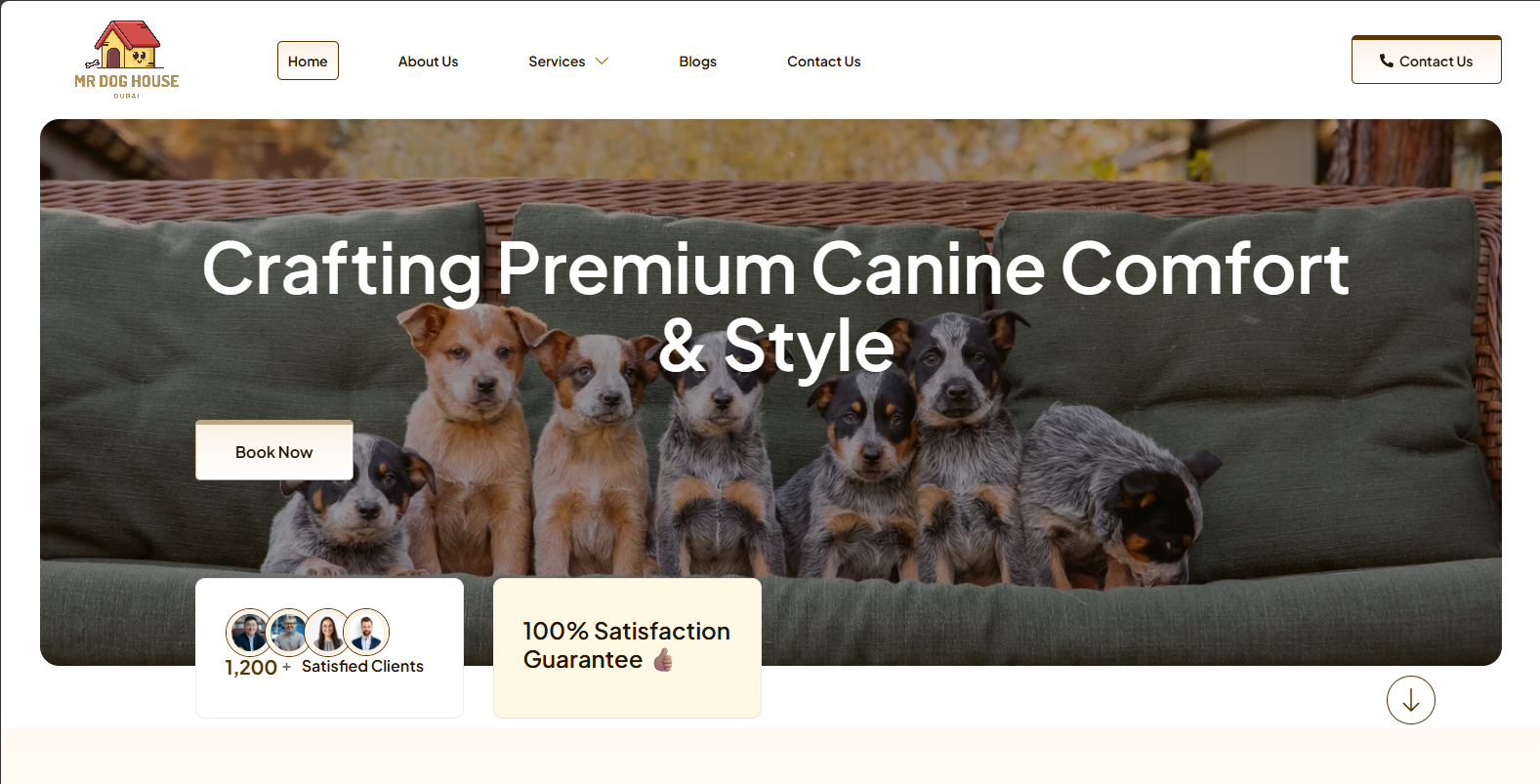Click the scroll-down arrow circle icon
The image size is (1540, 784).
[x=1410, y=700]
